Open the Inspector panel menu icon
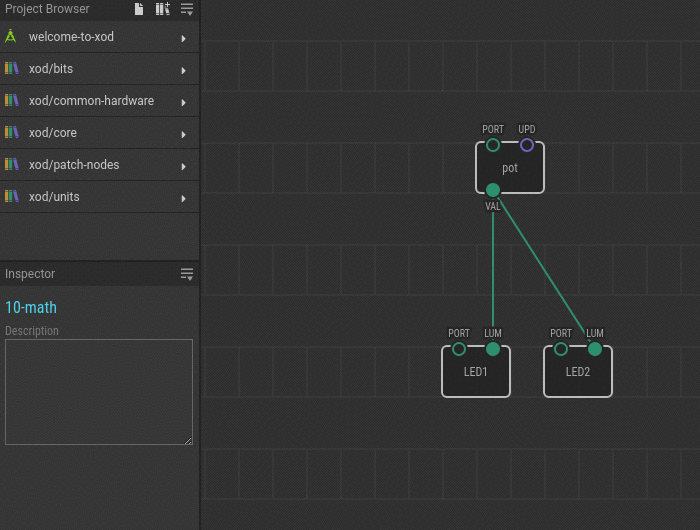This screenshot has width=700, height=530. [187, 274]
